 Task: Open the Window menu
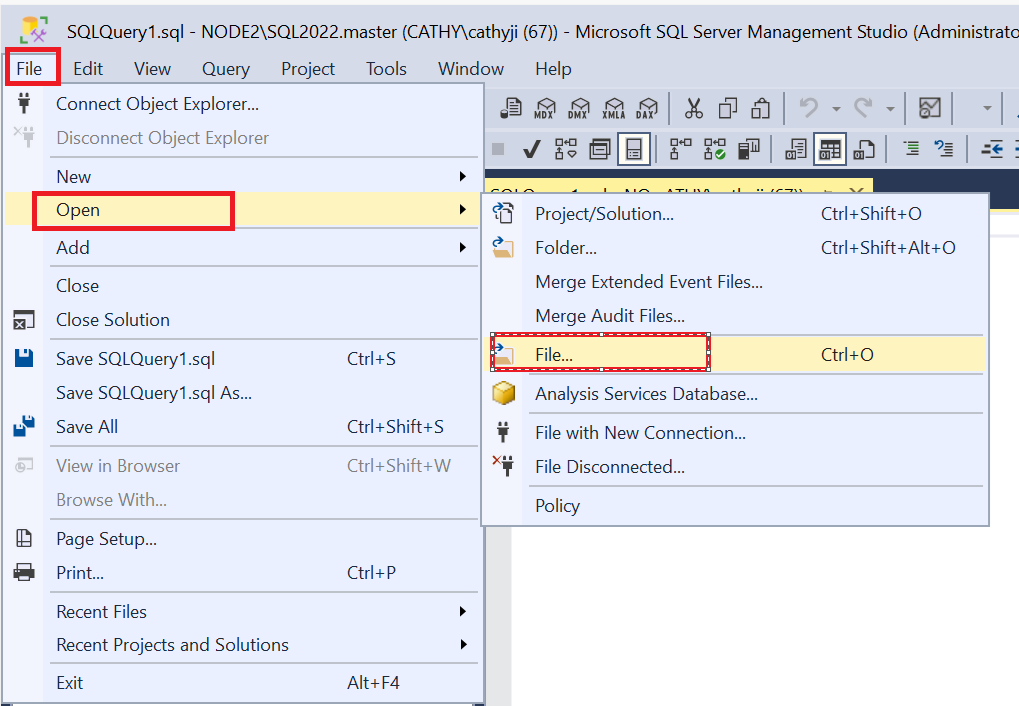click(x=471, y=68)
